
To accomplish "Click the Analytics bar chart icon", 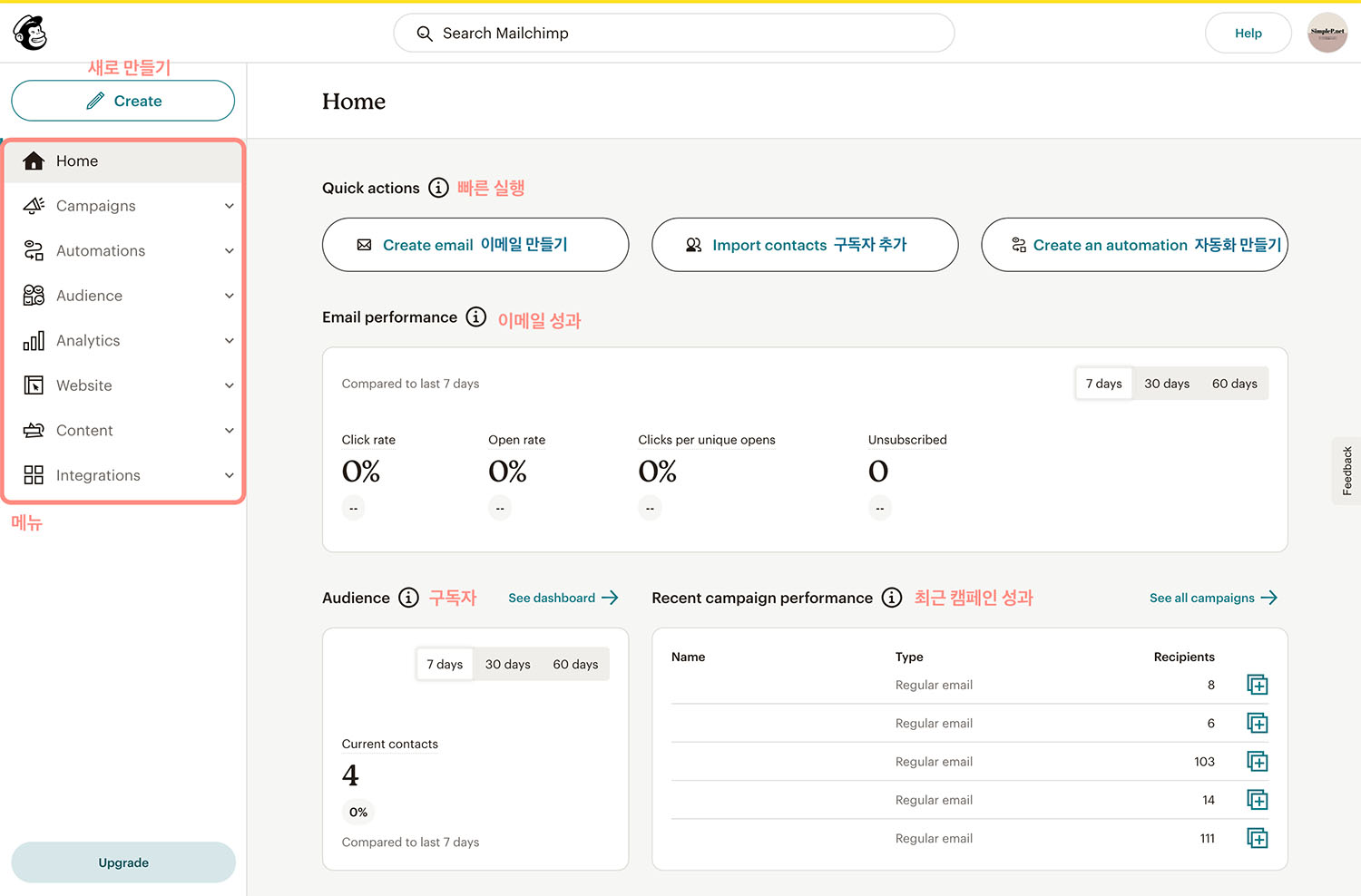I will pos(34,341).
